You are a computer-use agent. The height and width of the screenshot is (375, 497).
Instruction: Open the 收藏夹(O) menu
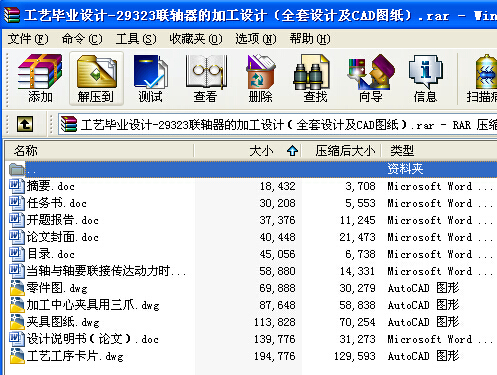[196, 39]
